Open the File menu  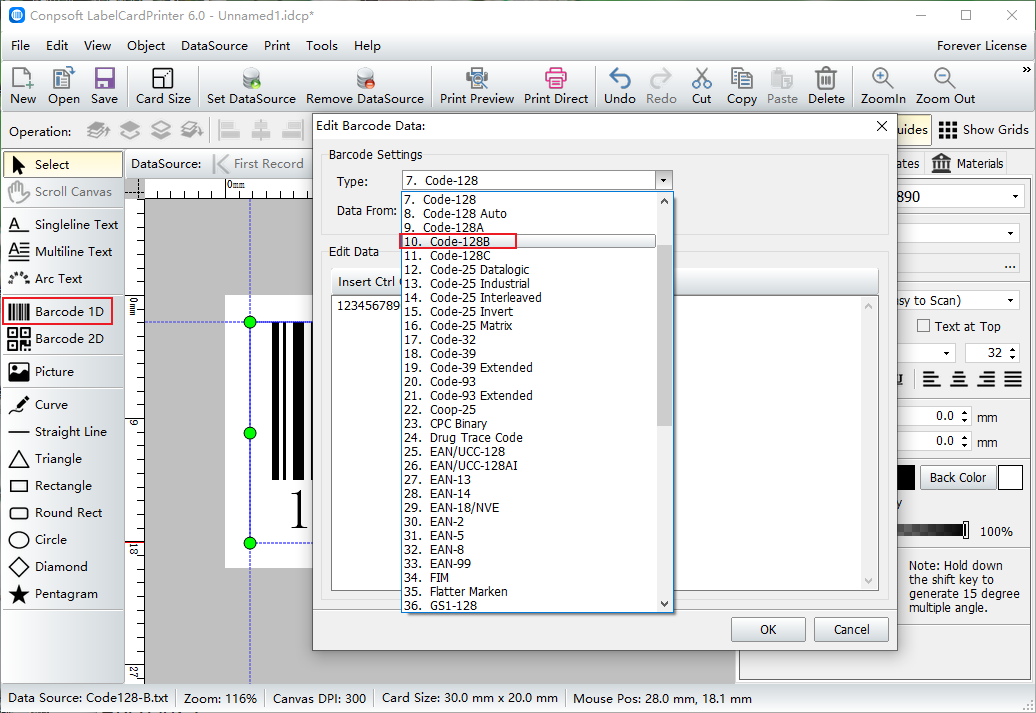20,46
